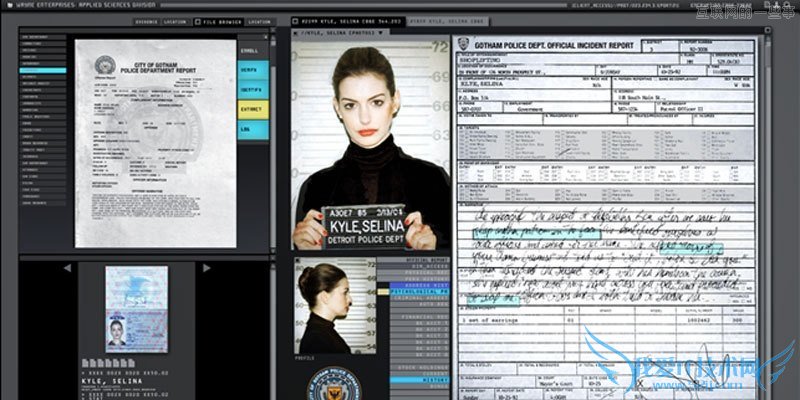
Task: Open the Location tab right of File Browser
Action: tap(260, 22)
